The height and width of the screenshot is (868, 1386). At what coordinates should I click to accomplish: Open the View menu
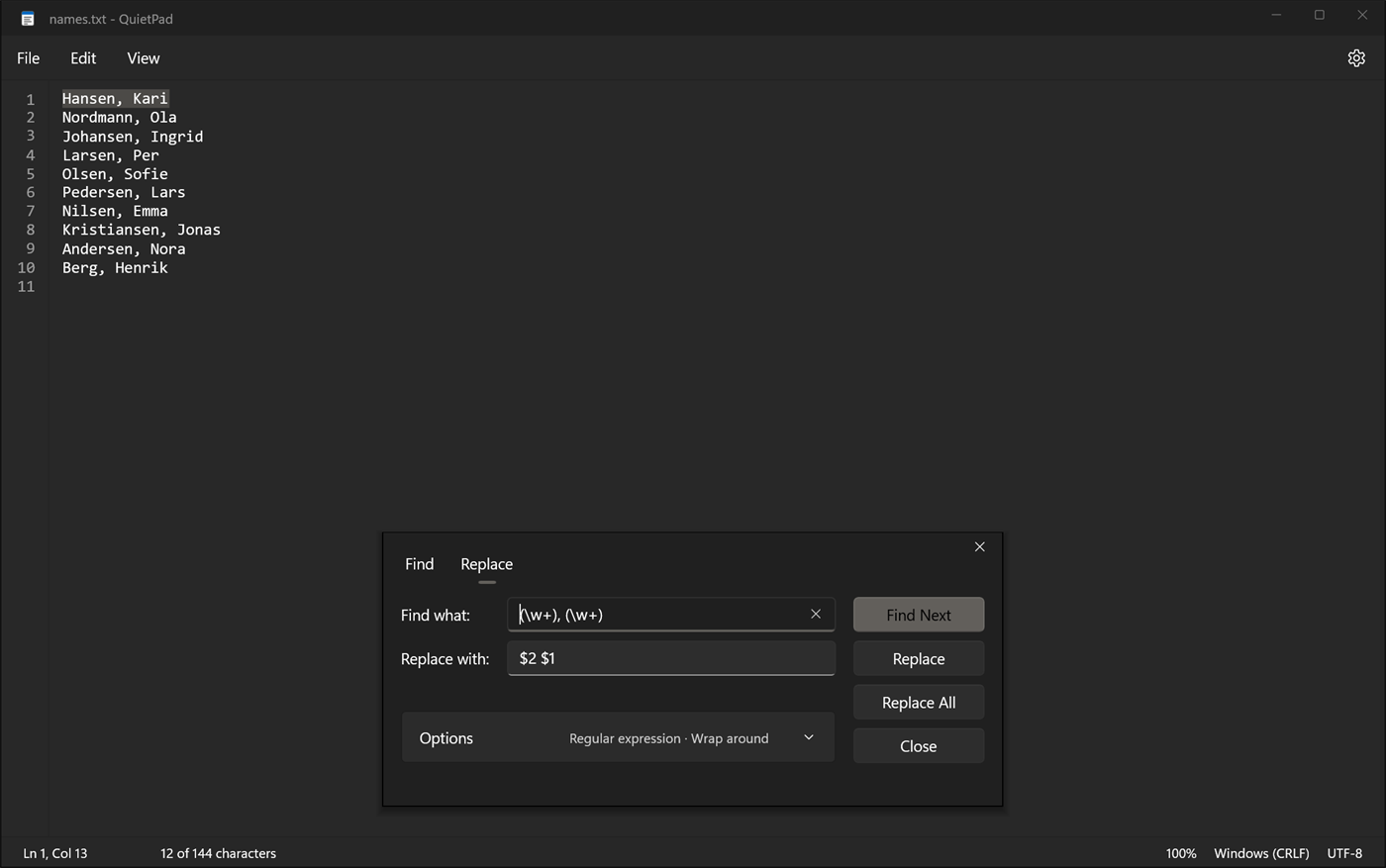pos(144,58)
